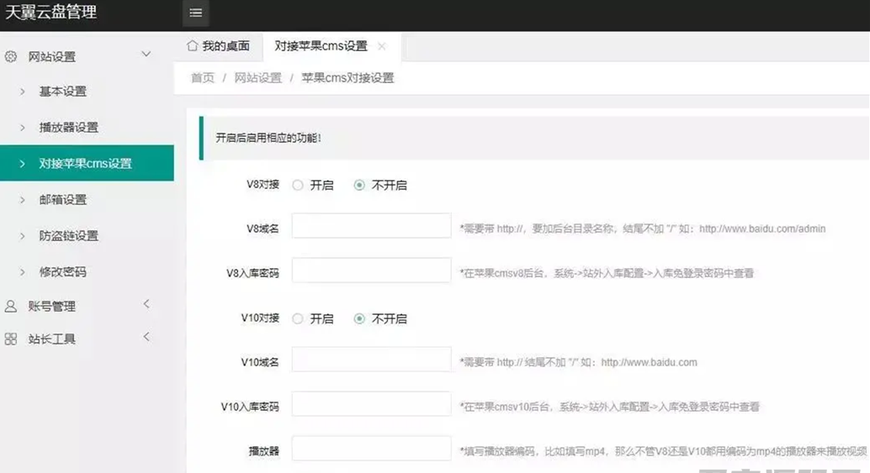The height and width of the screenshot is (473, 870).
Task: Enable the V8对接 开启 radio option
Action: pos(297,185)
